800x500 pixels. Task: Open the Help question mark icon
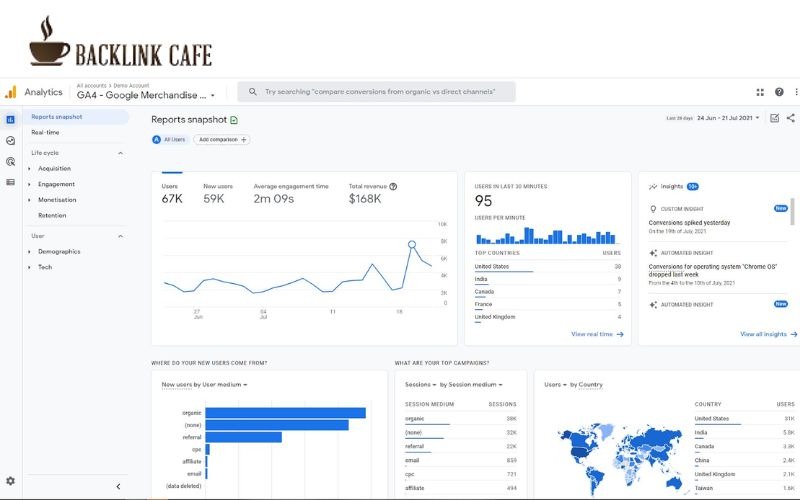tap(779, 92)
